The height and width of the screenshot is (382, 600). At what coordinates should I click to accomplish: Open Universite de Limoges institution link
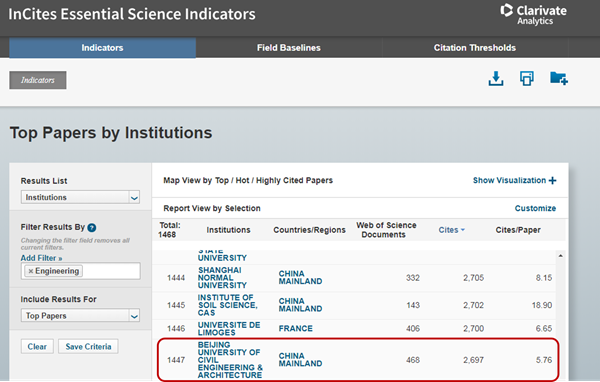229,329
